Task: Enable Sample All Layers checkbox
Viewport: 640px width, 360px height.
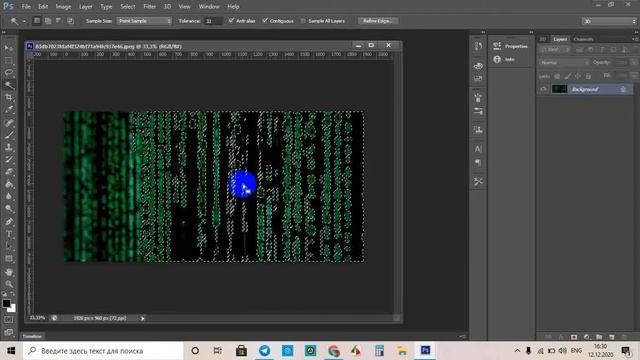Action: [303, 21]
